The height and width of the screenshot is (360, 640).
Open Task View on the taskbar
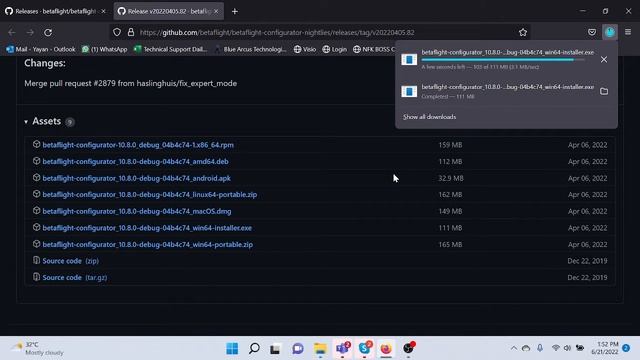pos(276,348)
